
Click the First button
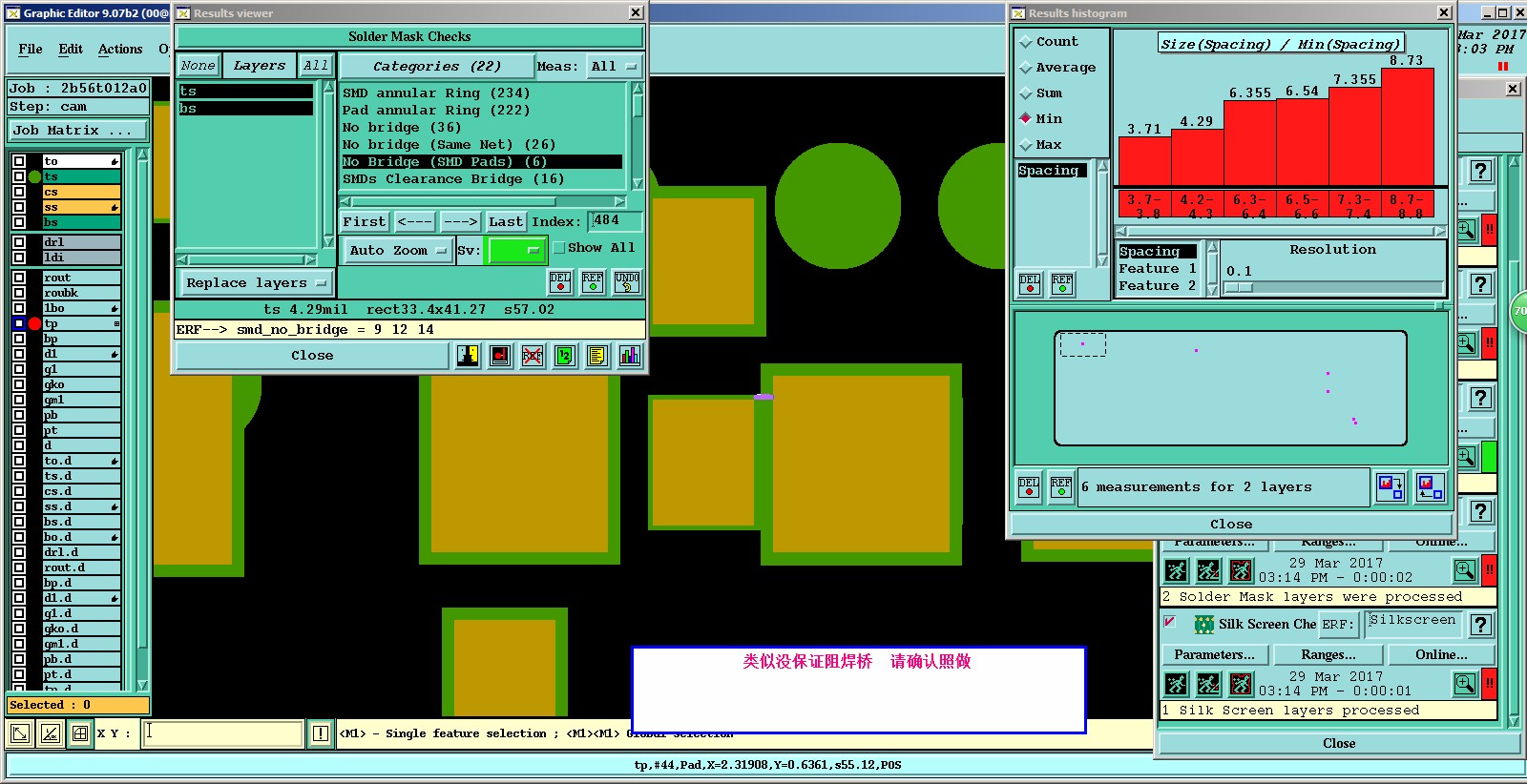(x=364, y=222)
